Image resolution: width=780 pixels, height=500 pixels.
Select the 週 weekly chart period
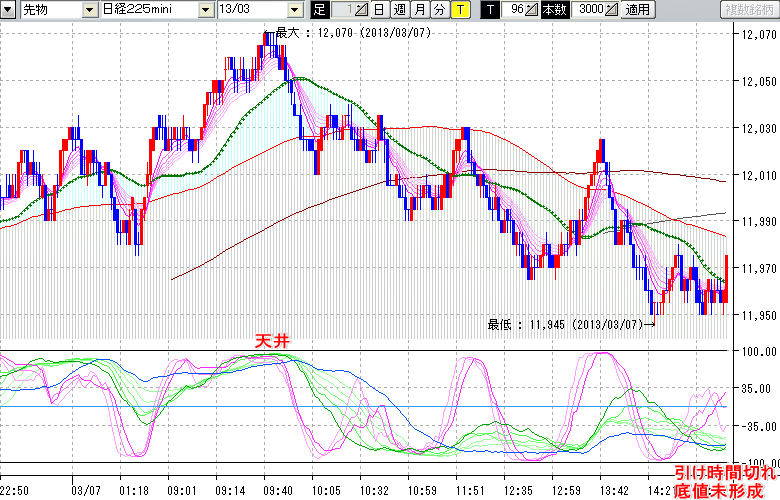tap(398, 10)
